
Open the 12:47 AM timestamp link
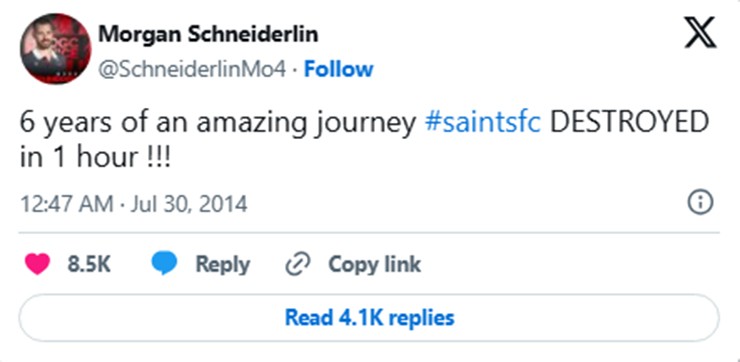click(67, 204)
